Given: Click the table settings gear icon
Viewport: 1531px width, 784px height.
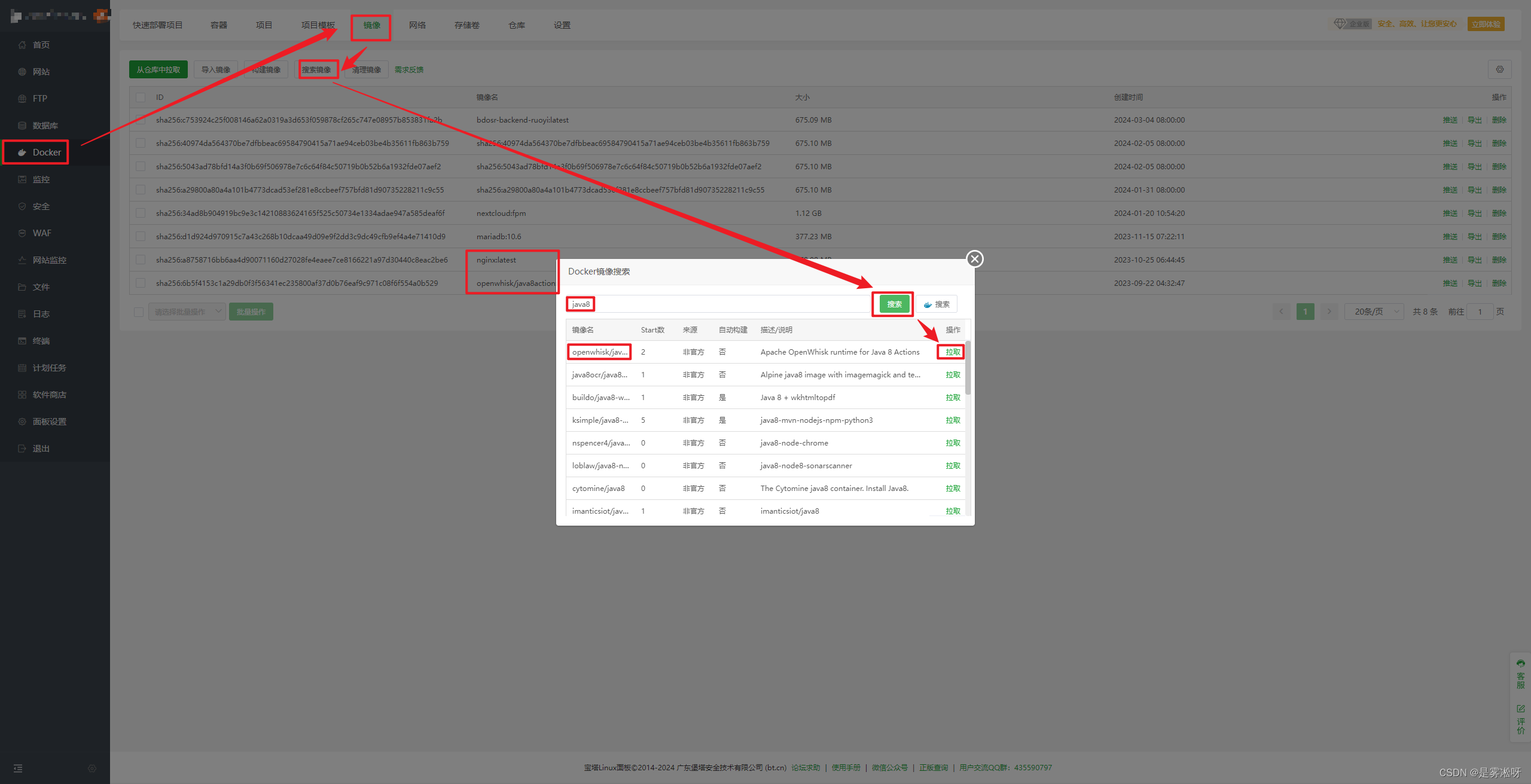Looking at the screenshot, I should point(1500,69).
